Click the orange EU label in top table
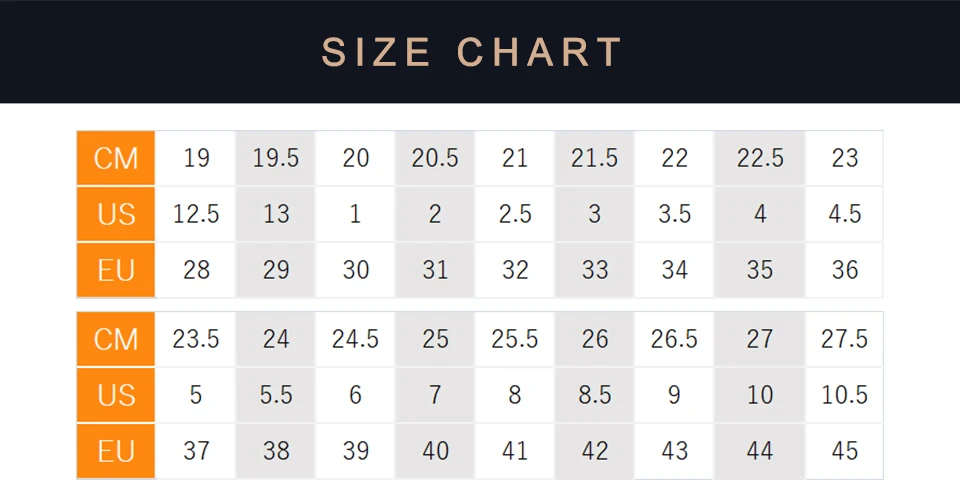 (x=116, y=270)
